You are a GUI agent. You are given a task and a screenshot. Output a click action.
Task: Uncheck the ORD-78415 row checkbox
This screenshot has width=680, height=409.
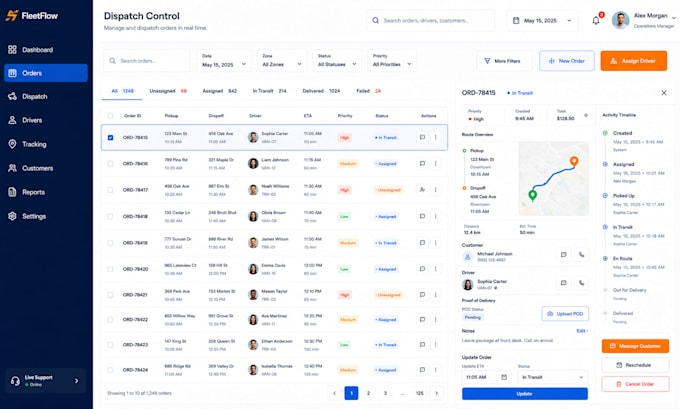(110, 137)
